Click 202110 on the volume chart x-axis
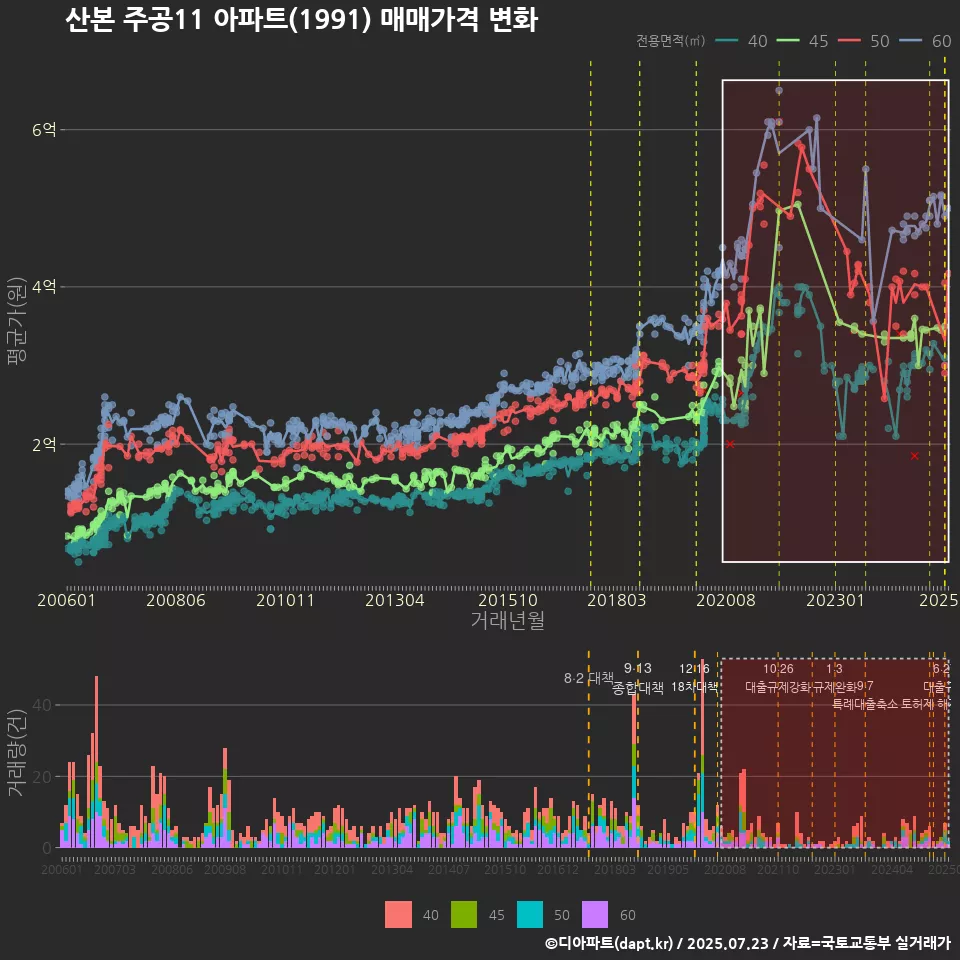The image size is (960, 960). (x=778, y=869)
